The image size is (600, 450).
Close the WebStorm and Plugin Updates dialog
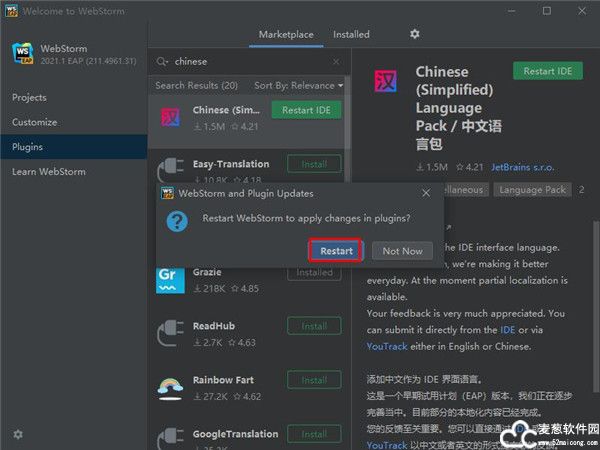point(426,193)
